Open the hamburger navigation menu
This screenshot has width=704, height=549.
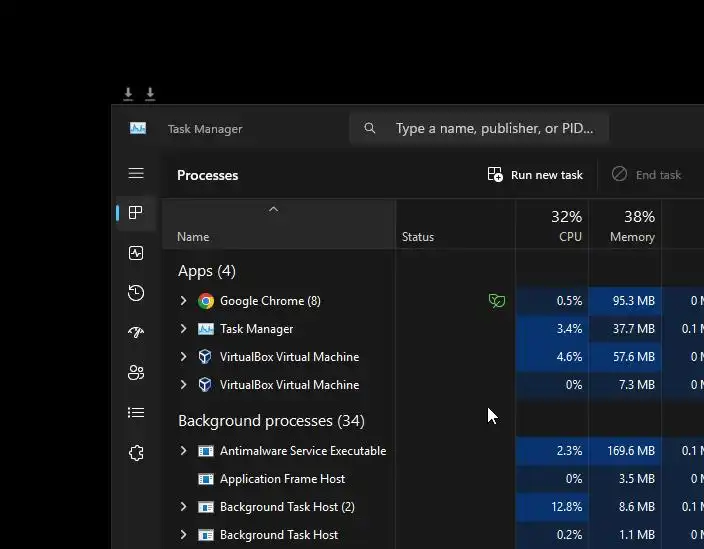[x=136, y=173]
